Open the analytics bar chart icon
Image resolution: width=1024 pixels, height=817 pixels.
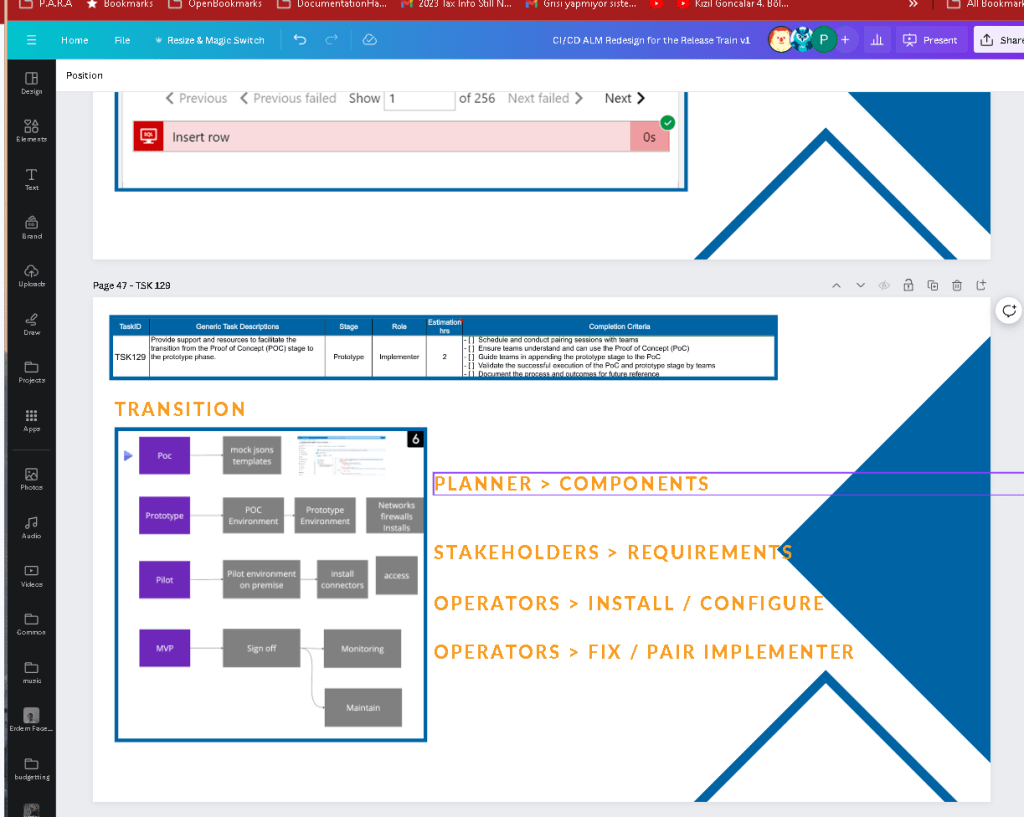[877, 40]
